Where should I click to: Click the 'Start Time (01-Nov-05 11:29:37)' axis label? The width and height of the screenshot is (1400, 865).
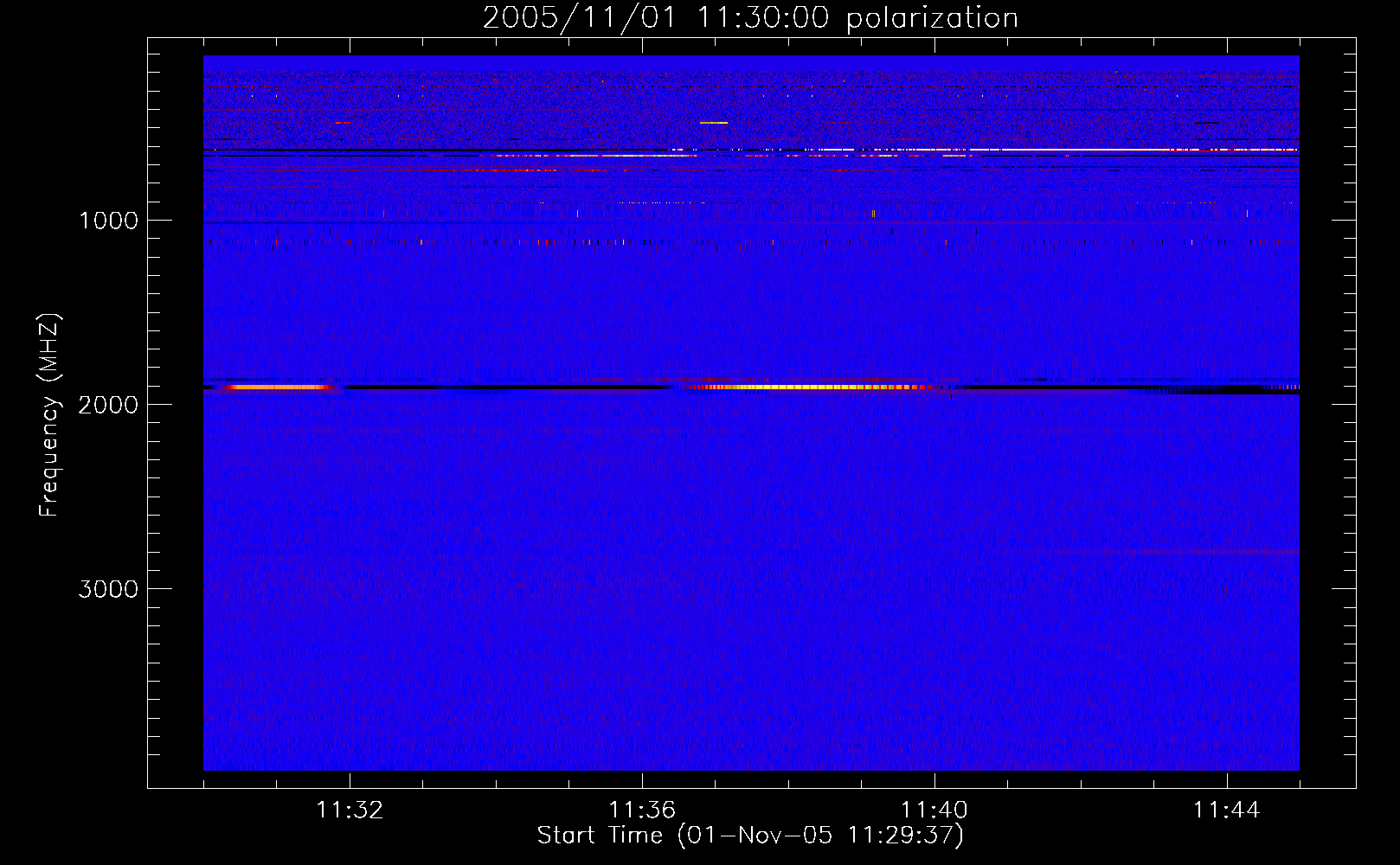coord(750,836)
